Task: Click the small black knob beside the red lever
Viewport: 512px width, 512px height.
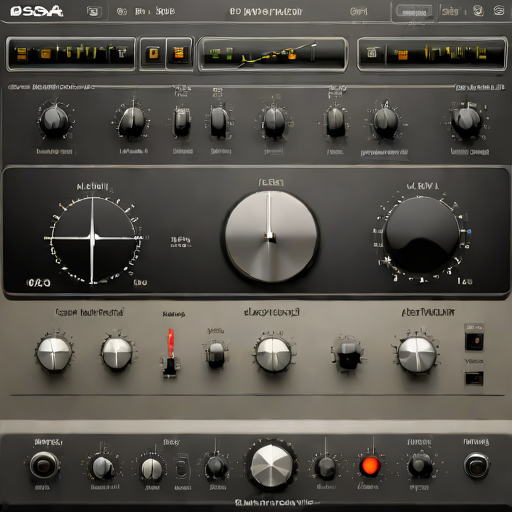Action: 216,355
